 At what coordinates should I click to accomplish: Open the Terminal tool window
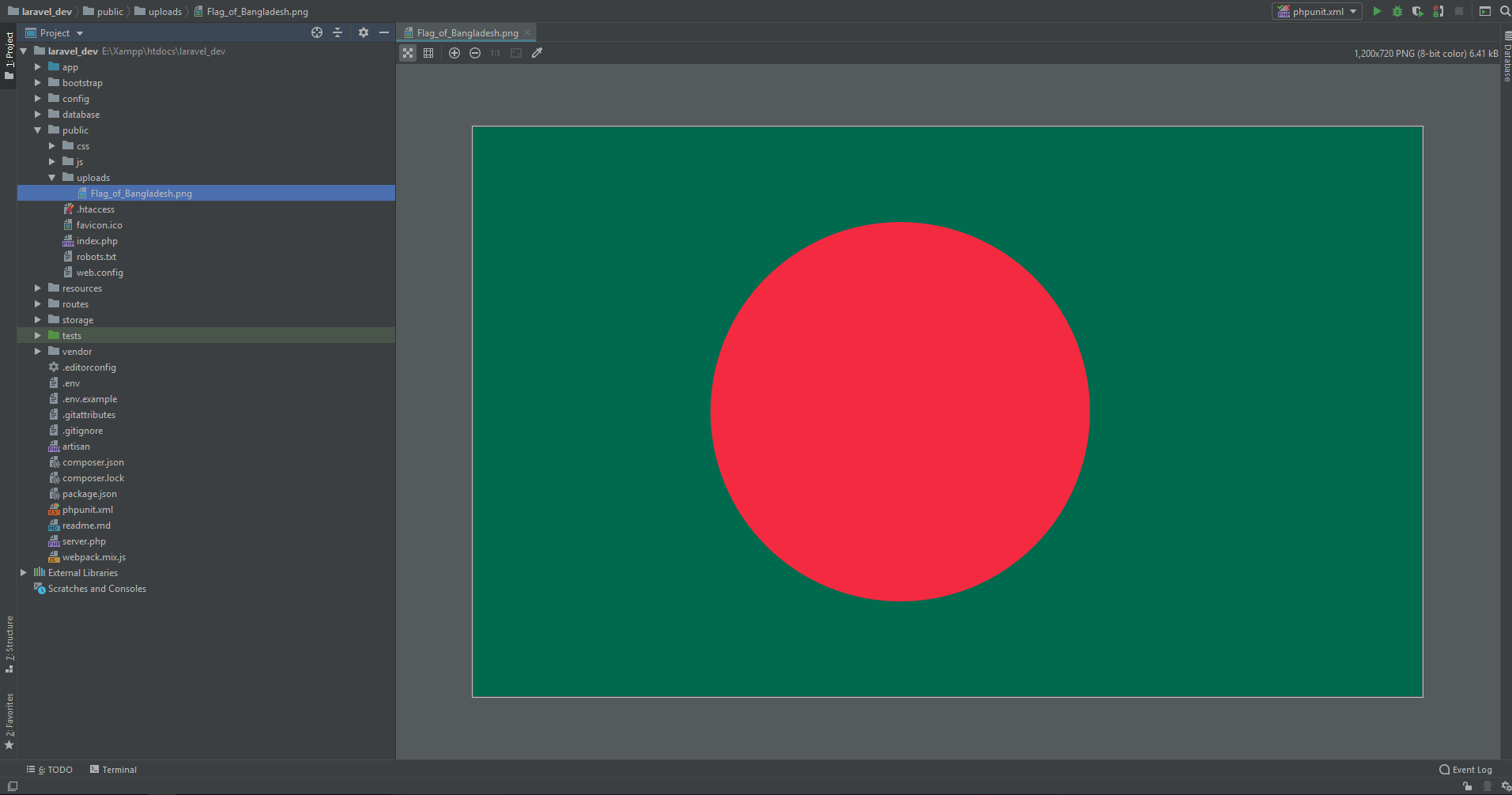(x=113, y=770)
